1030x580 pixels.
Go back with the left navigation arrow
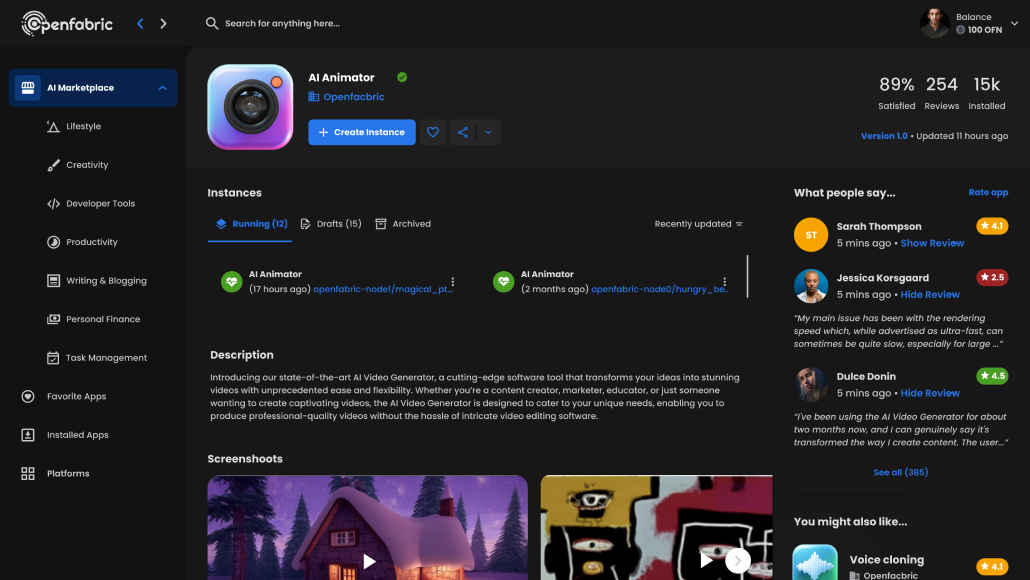tap(140, 23)
